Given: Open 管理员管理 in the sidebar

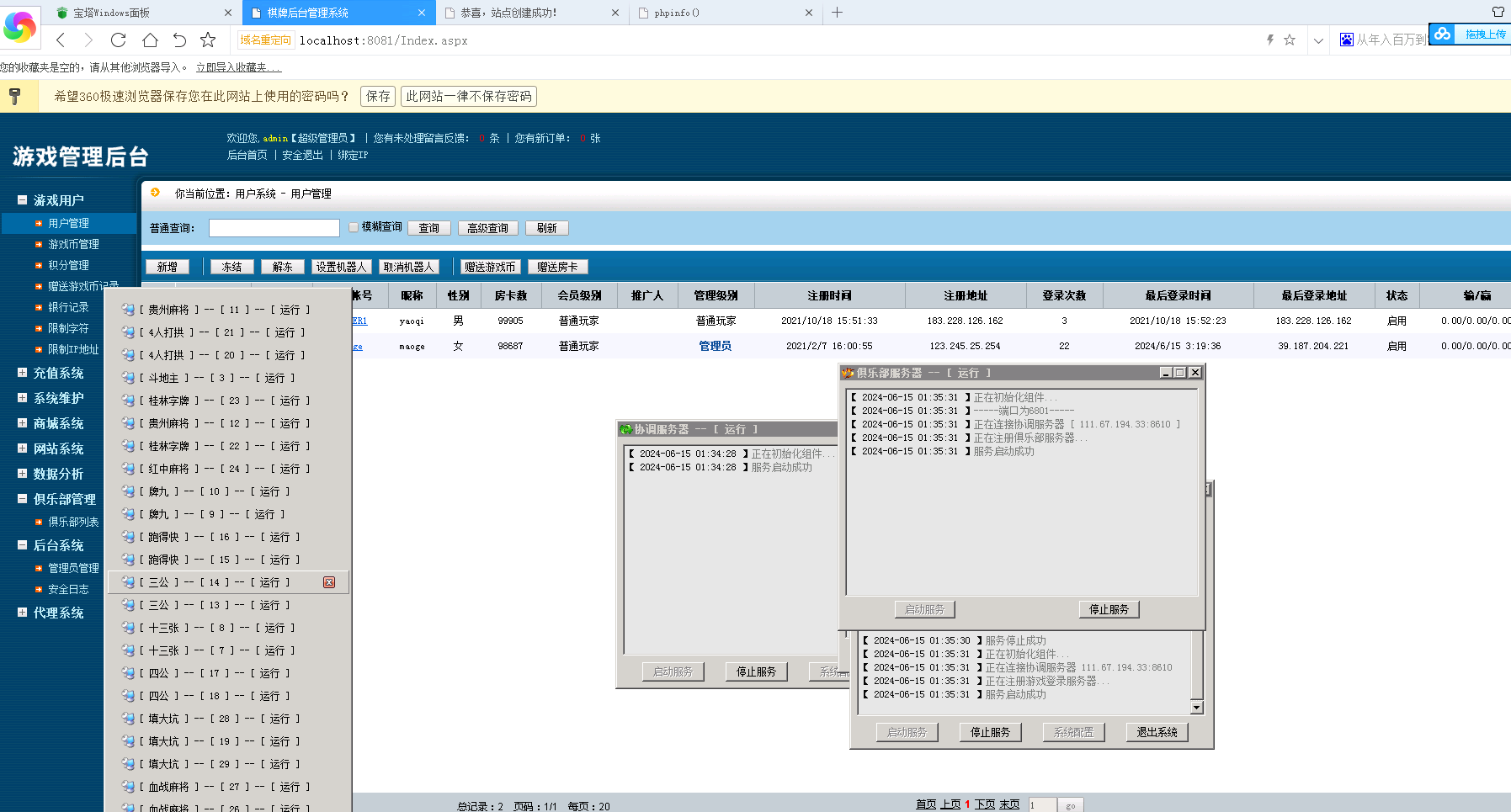Looking at the screenshot, I should (x=73, y=568).
